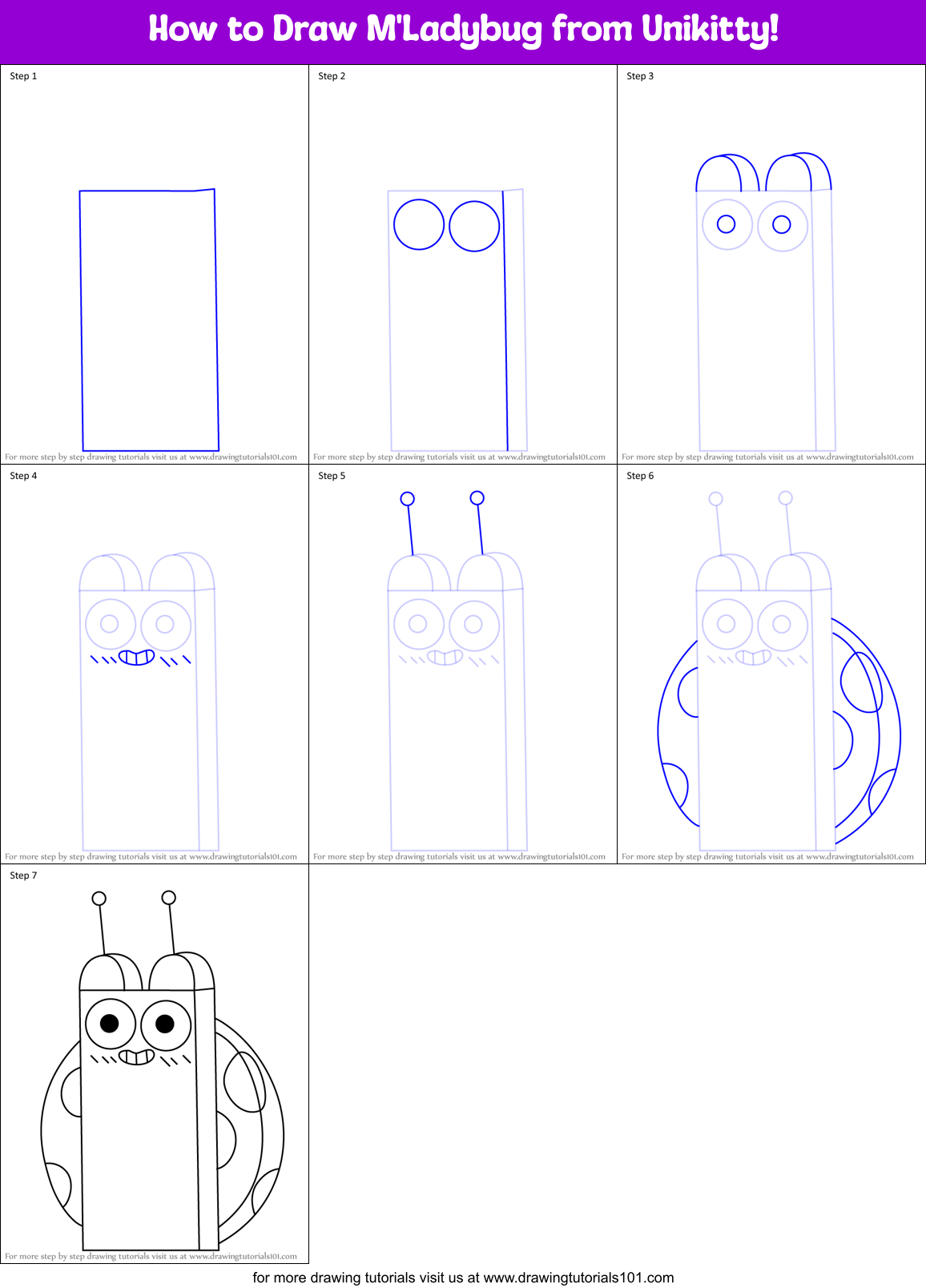Click the 'Step 1' label
This screenshot has width=926, height=1288.
point(23,76)
